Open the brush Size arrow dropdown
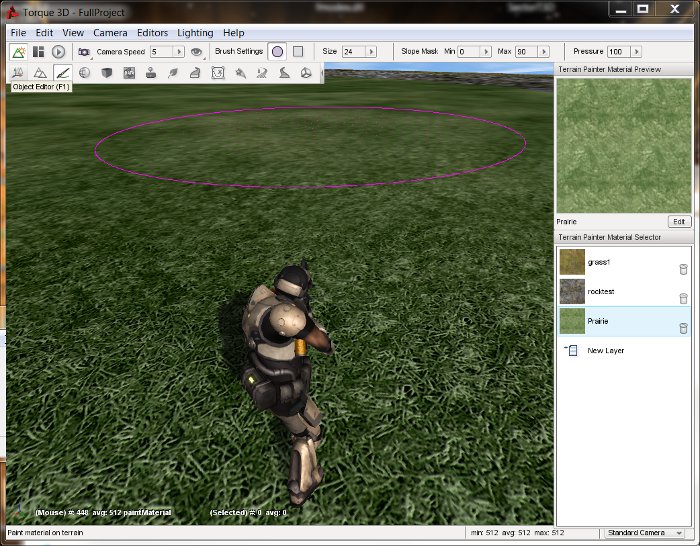 (x=372, y=51)
